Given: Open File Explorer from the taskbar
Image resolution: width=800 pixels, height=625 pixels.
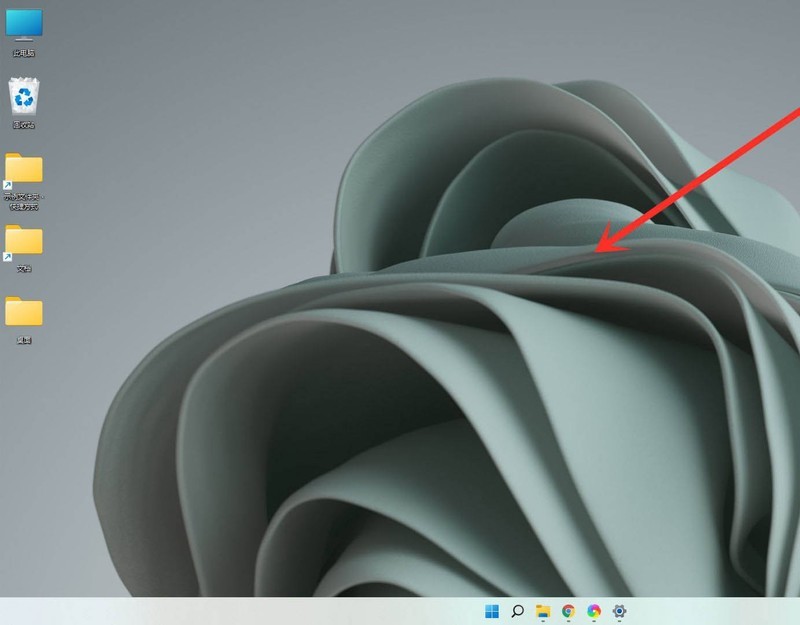Looking at the screenshot, I should click(543, 611).
